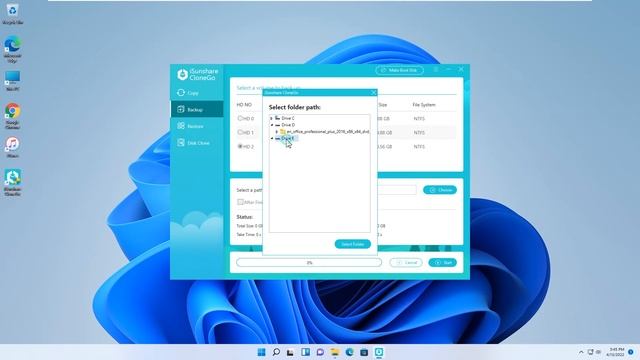Close the Select folder path dialog

coord(373,93)
